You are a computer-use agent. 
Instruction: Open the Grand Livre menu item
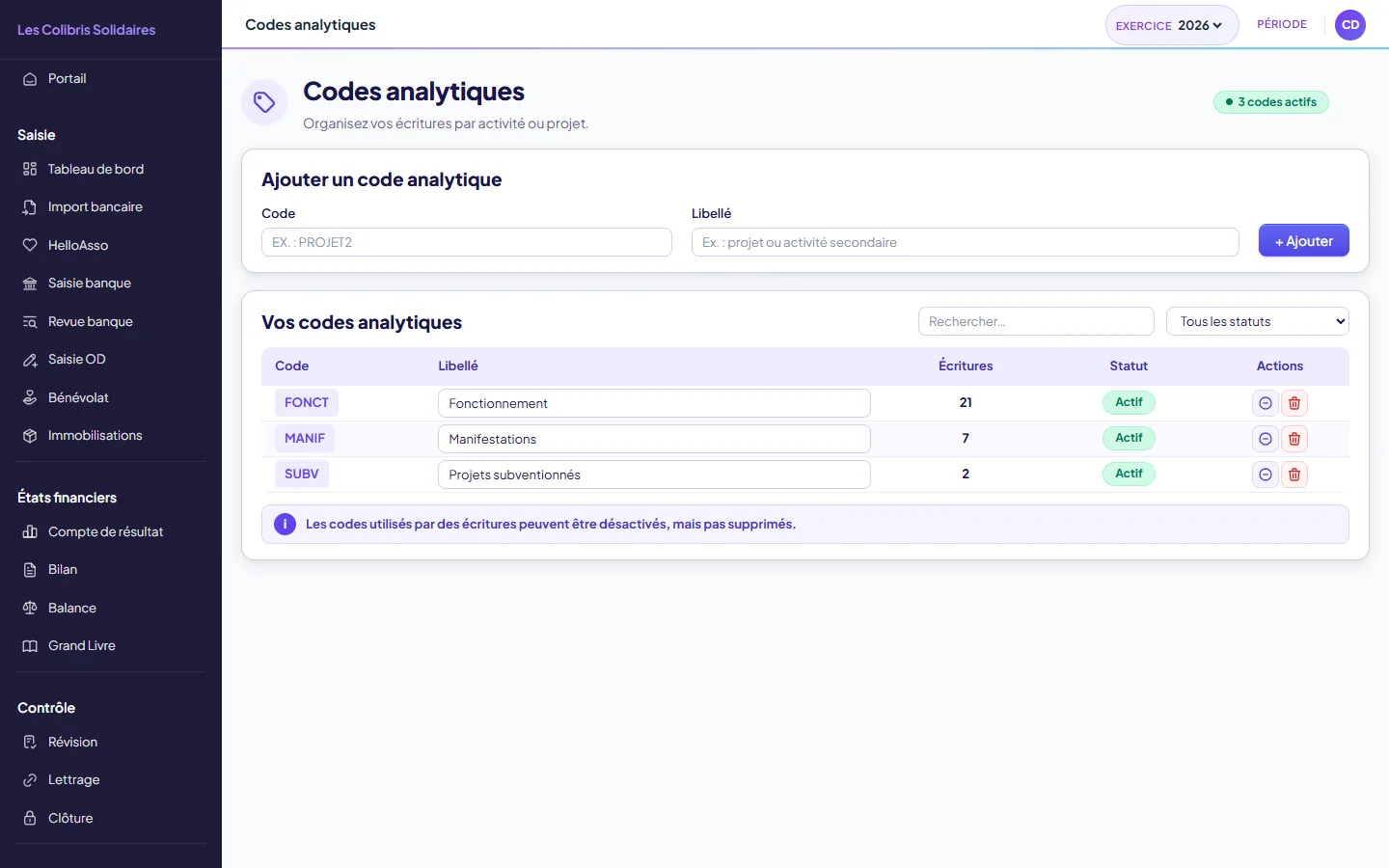(x=111, y=646)
